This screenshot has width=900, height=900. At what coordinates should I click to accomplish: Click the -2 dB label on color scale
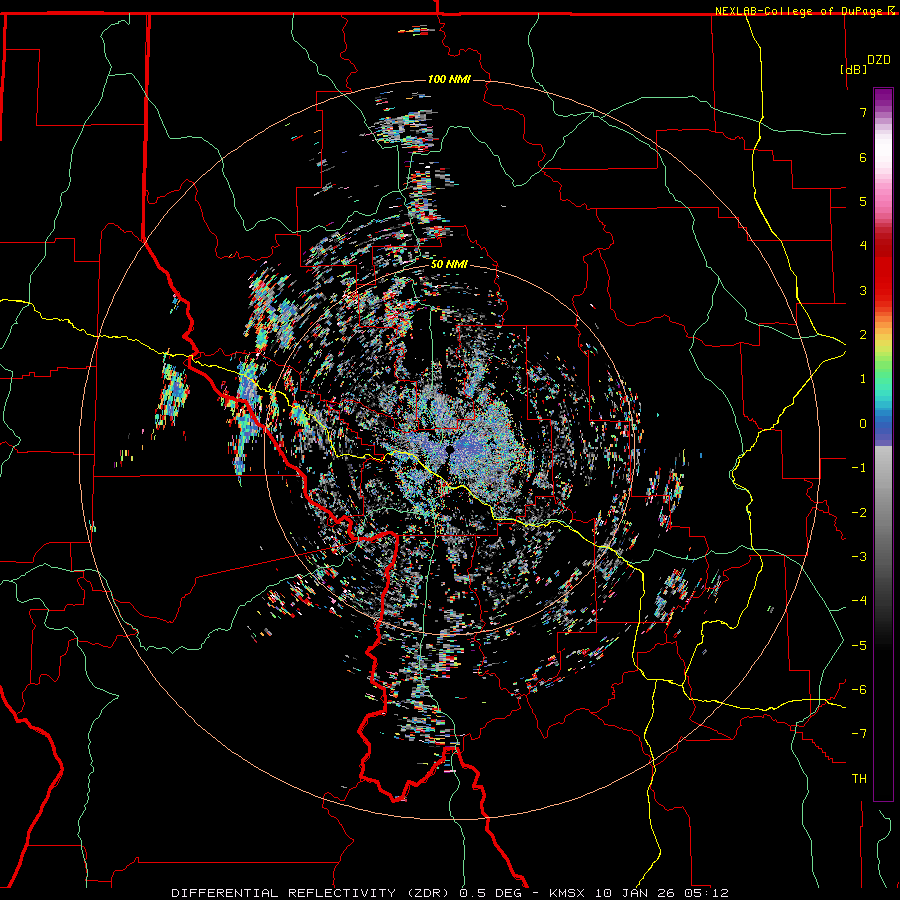click(x=859, y=513)
